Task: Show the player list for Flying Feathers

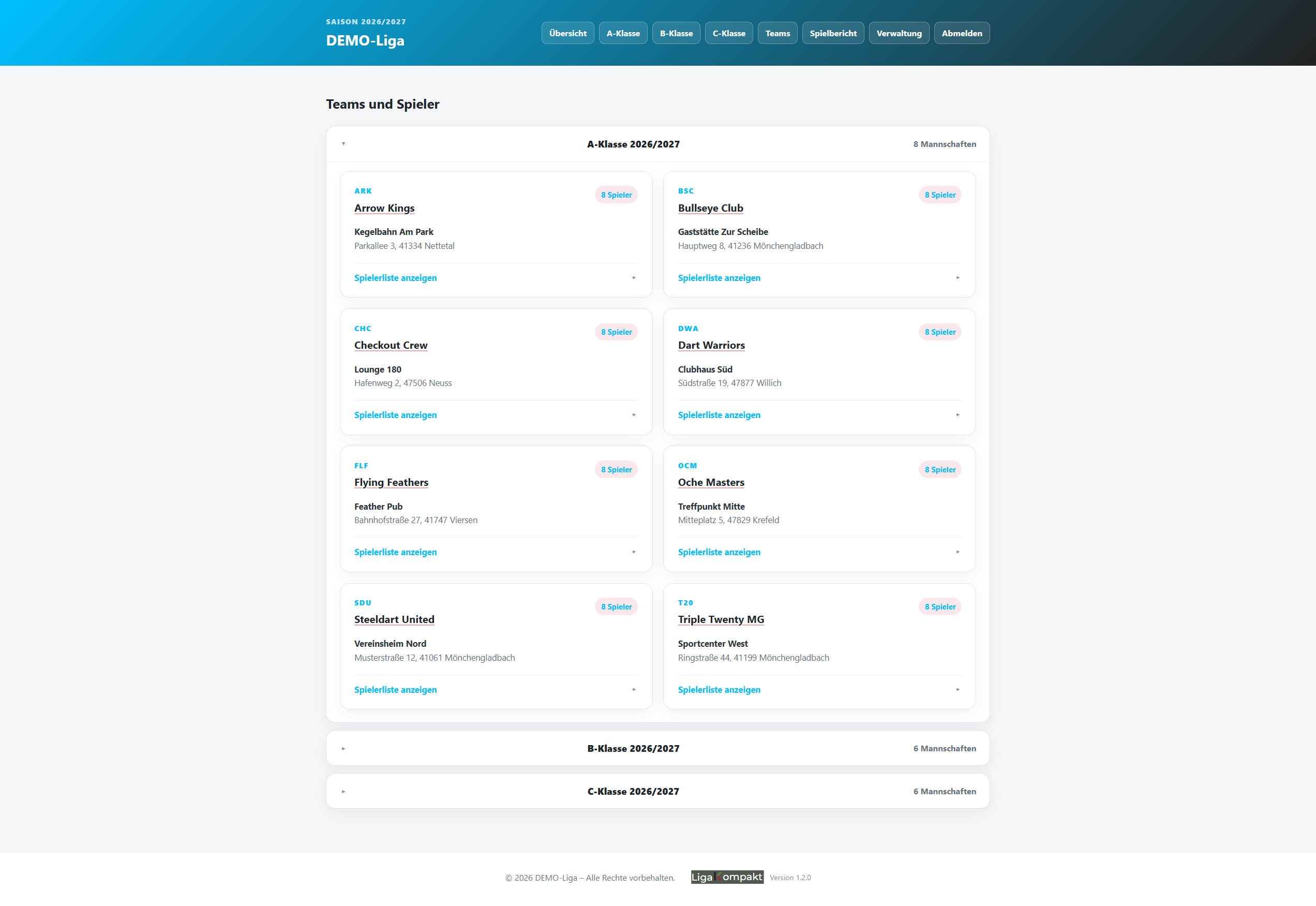Action: coord(496,552)
